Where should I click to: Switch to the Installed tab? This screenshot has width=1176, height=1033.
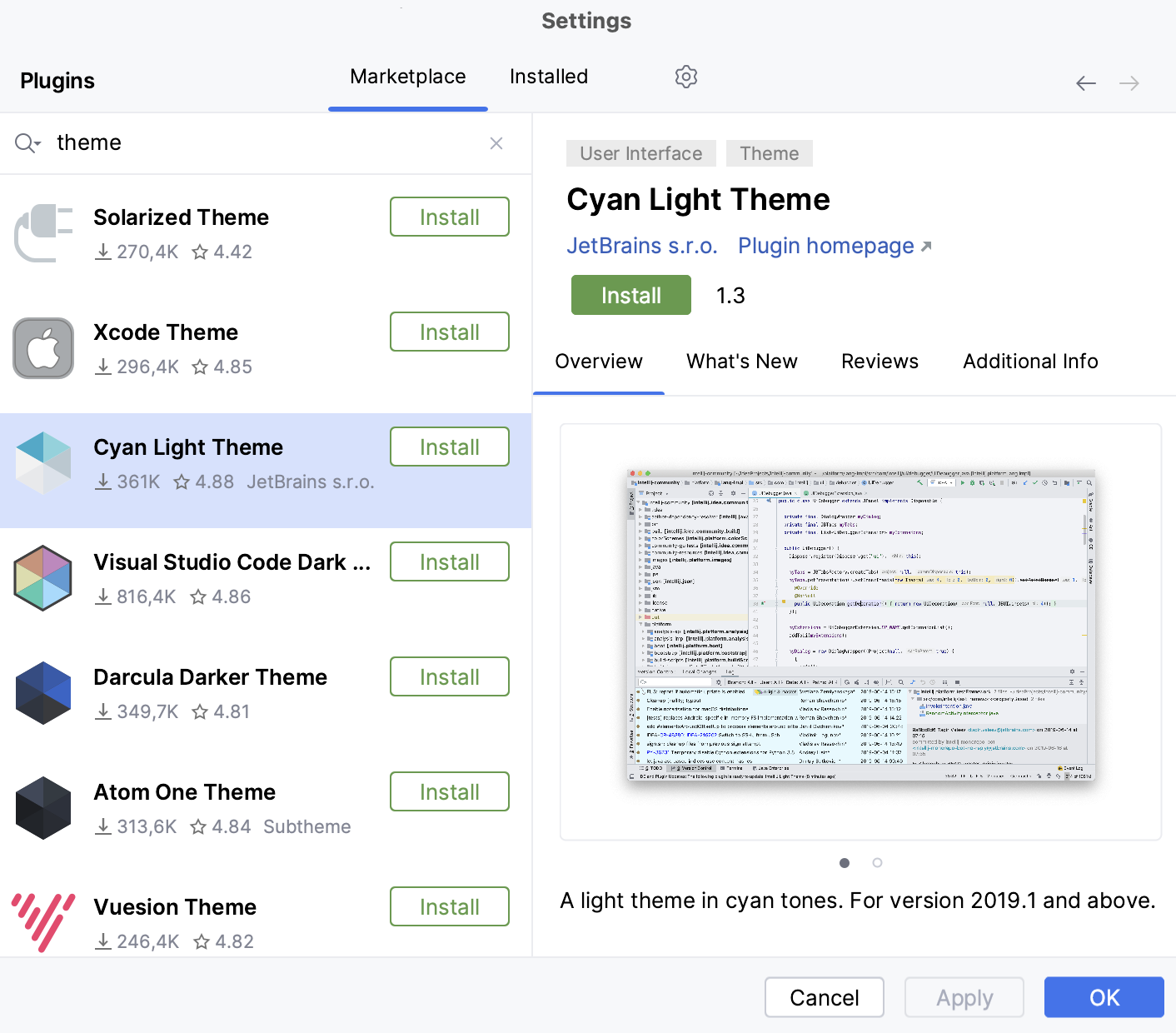(x=548, y=77)
